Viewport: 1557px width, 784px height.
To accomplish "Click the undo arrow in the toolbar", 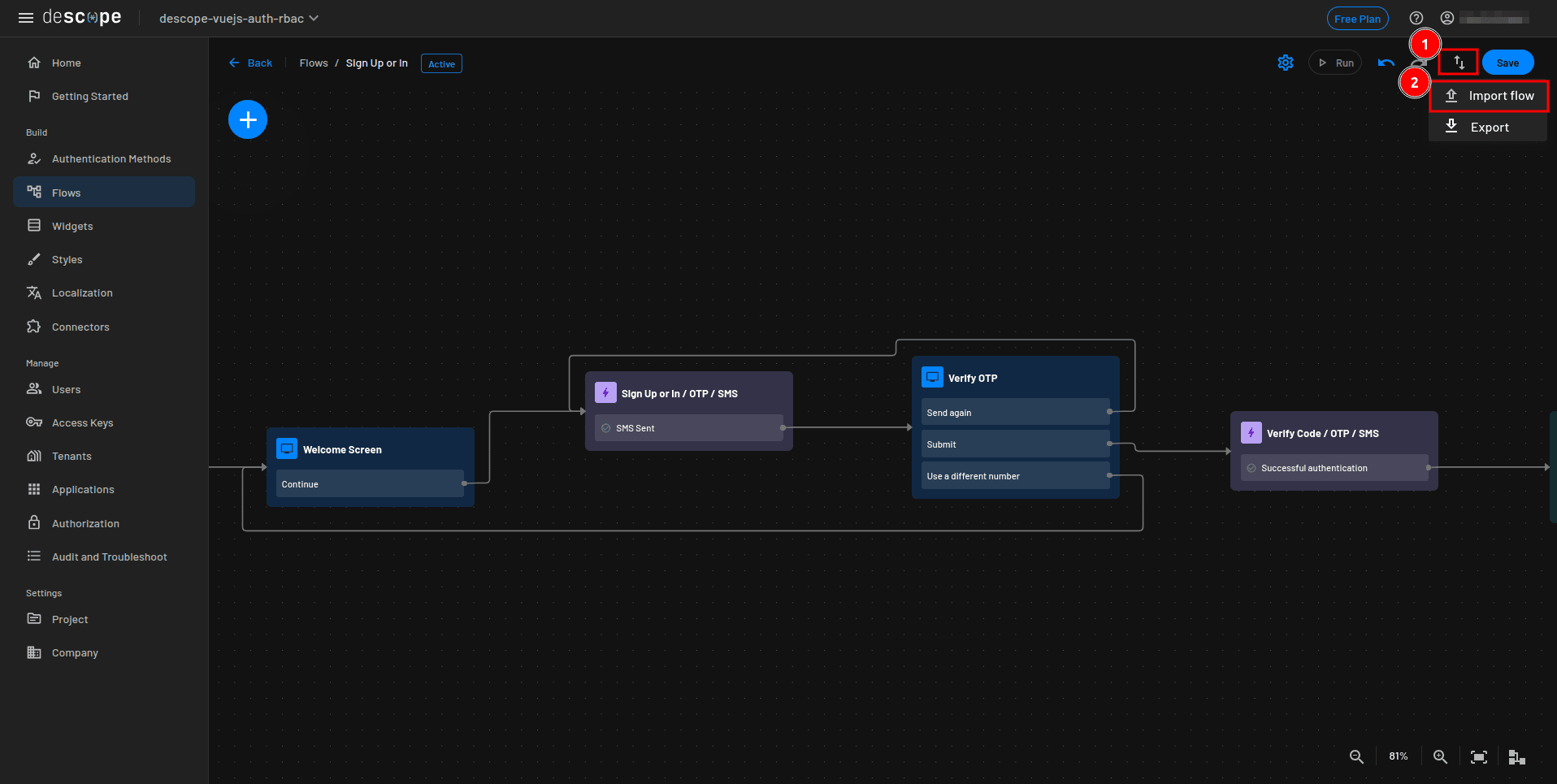I will 1386,63.
